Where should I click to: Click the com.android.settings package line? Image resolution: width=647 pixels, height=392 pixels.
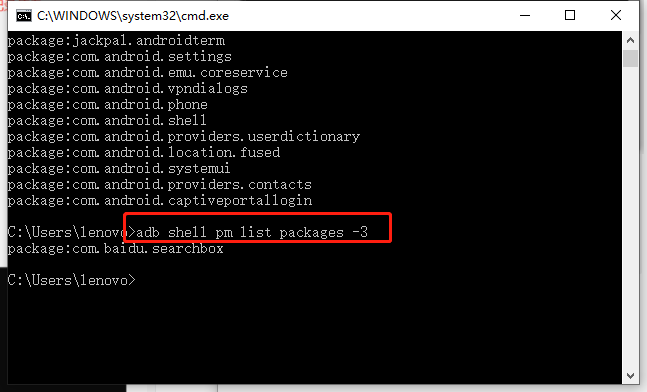[x=120, y=57]
